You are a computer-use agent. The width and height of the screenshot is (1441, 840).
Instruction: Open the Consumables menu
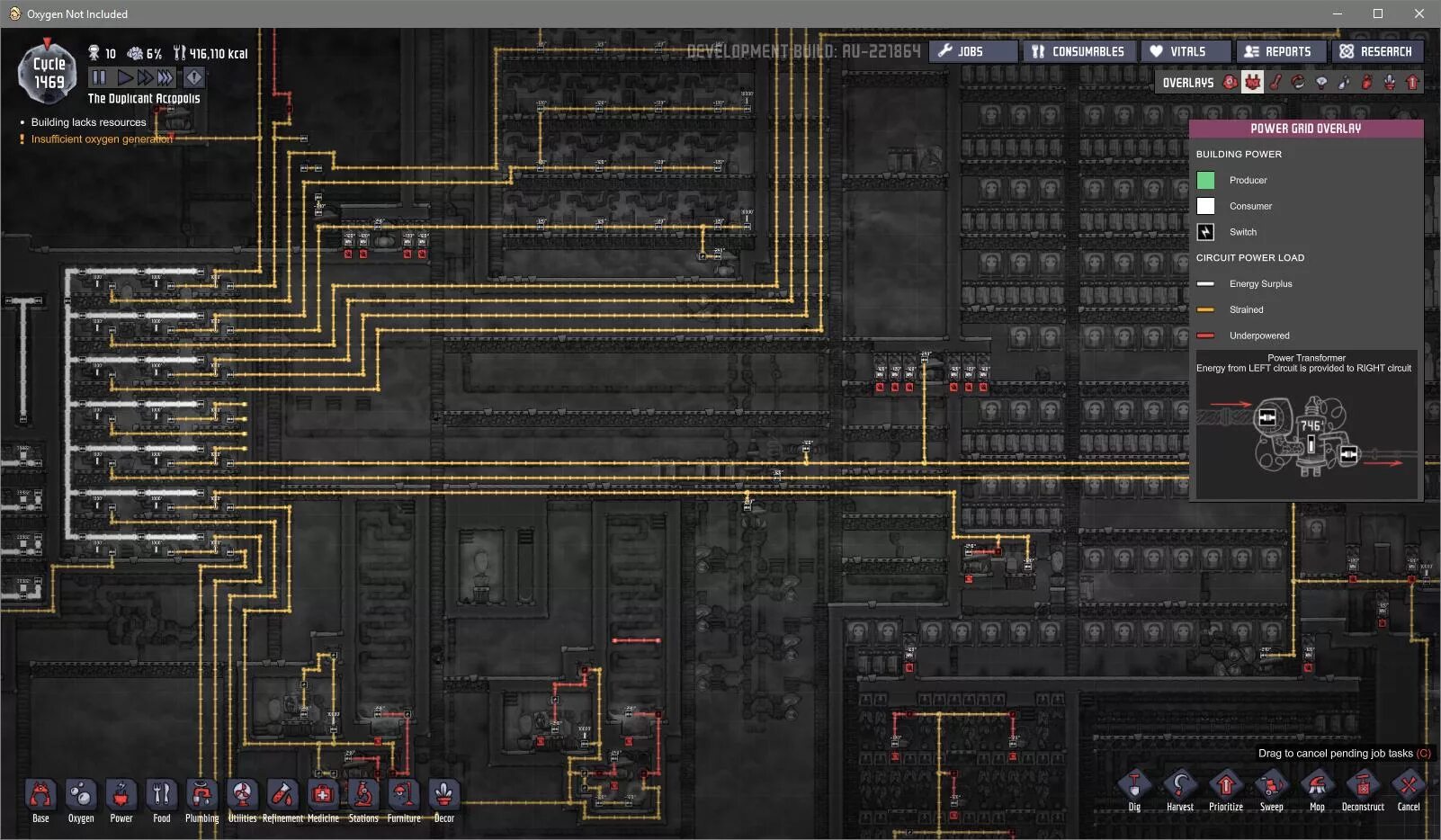point(1079,51)
